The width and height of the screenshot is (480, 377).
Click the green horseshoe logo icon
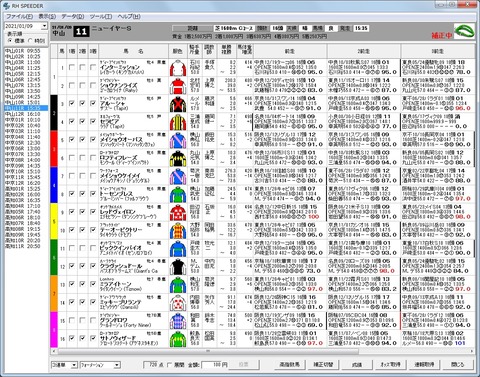coord(465,32)
